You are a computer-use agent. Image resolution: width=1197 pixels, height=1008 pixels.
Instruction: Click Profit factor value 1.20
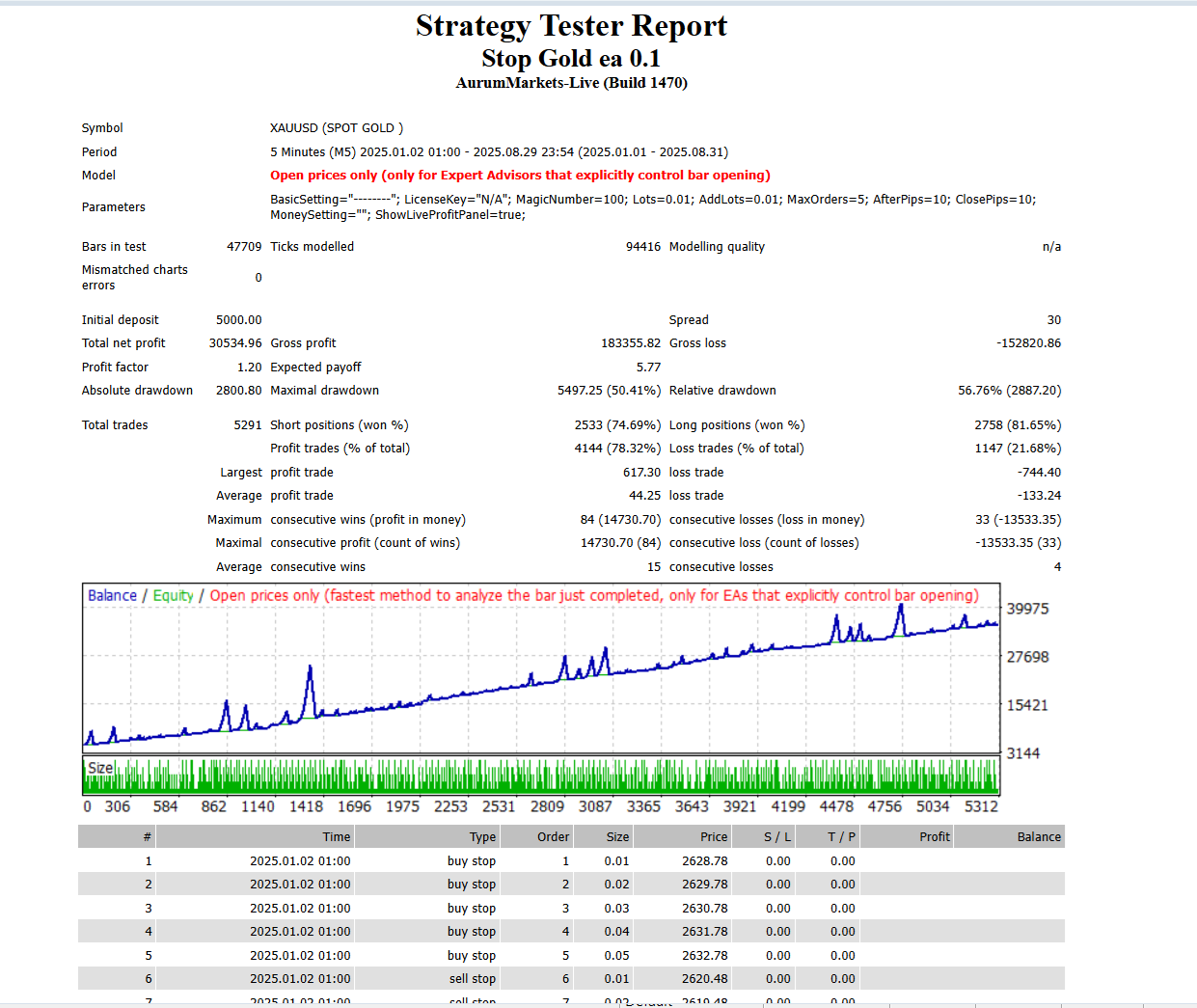pos(250,368)
